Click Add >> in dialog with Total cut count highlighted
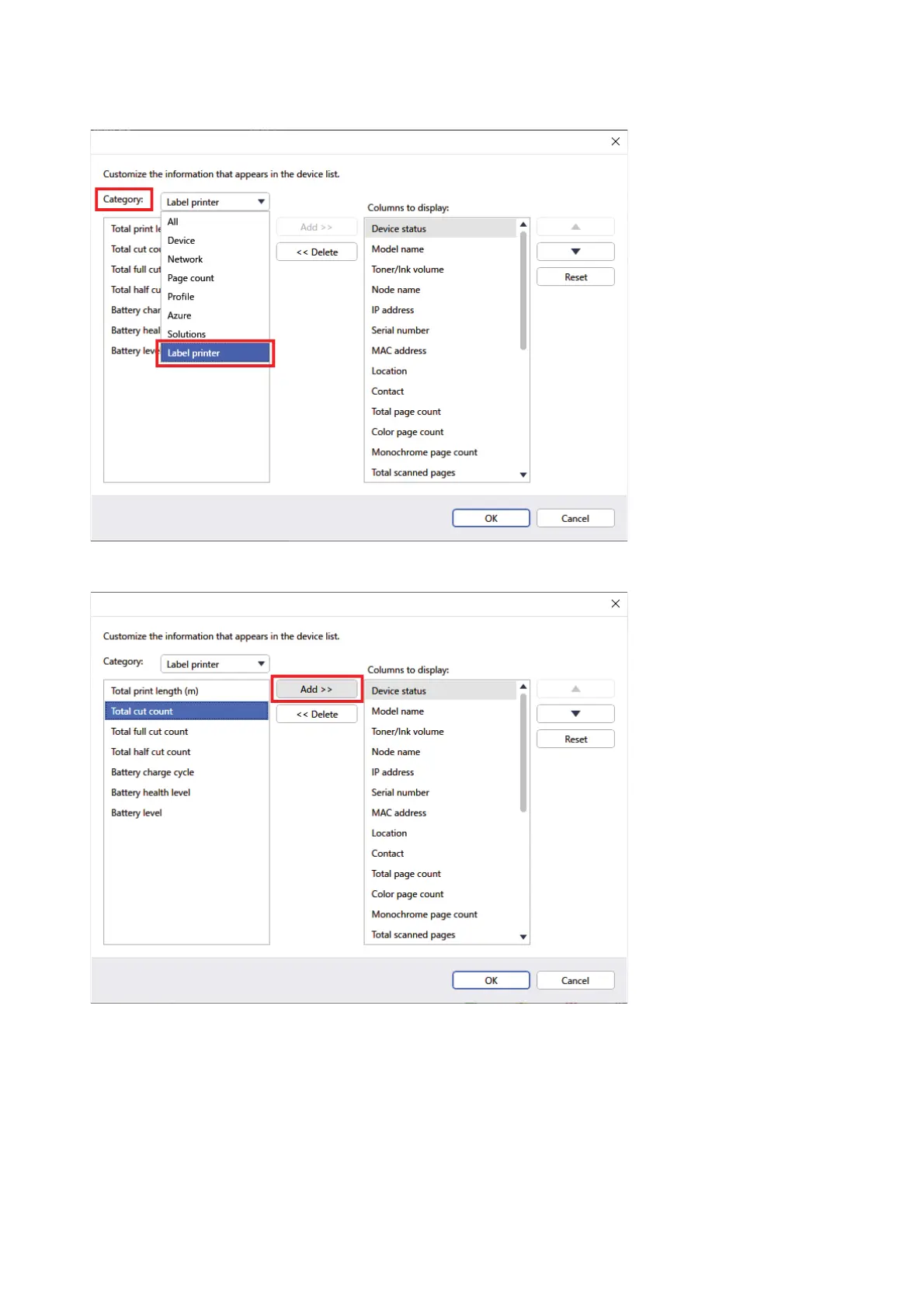 [317, 689]
